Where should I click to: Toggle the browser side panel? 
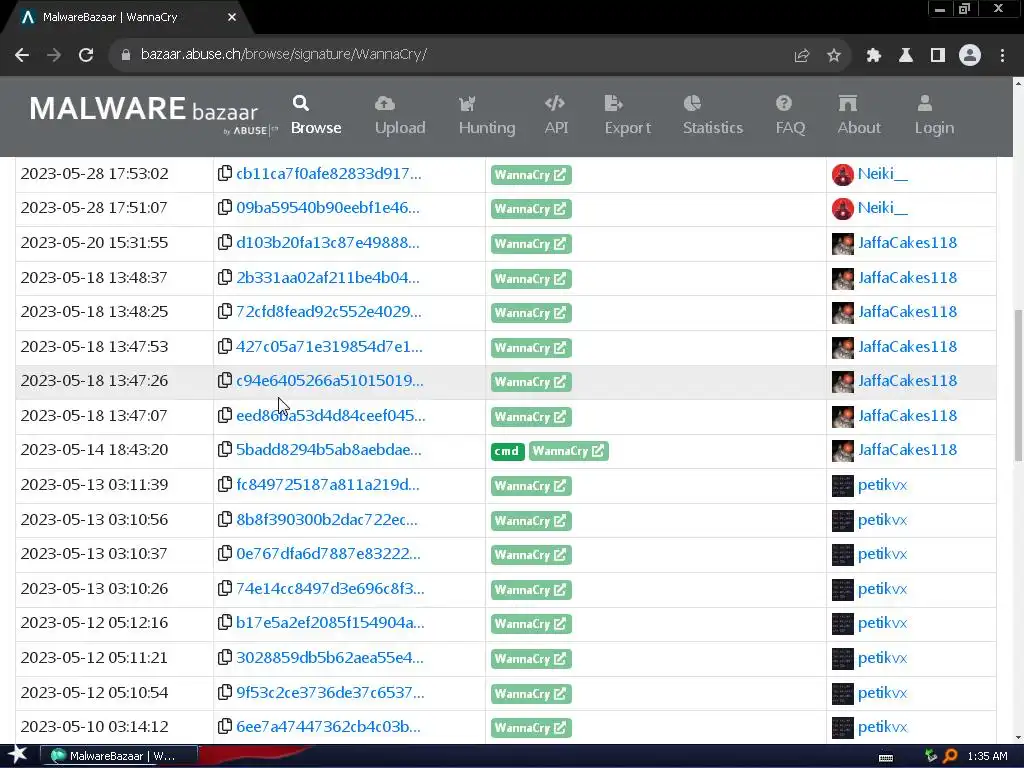point(938,56)
